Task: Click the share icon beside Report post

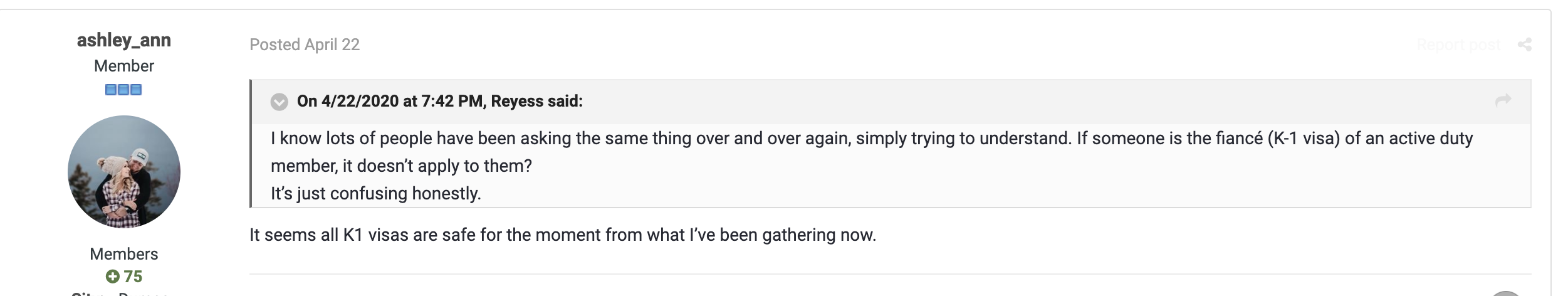Action: tap(1525, 45)
